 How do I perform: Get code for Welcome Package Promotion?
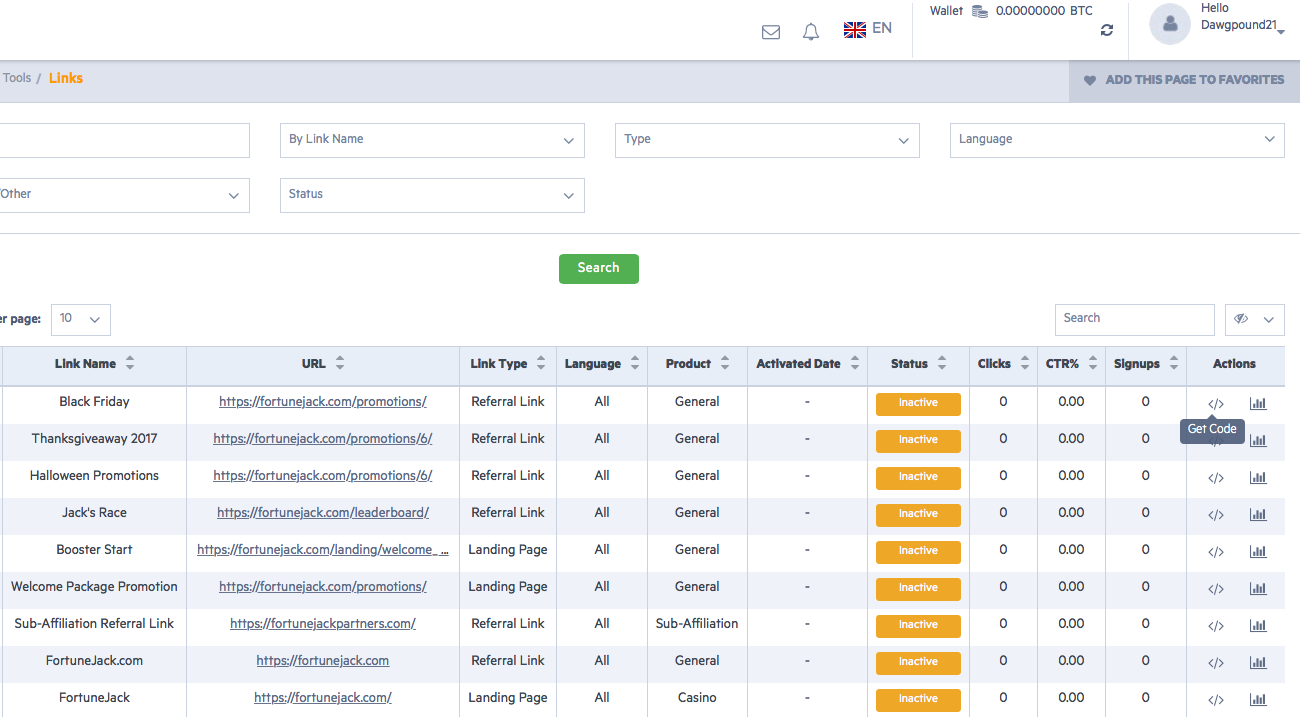point(1216,589)
